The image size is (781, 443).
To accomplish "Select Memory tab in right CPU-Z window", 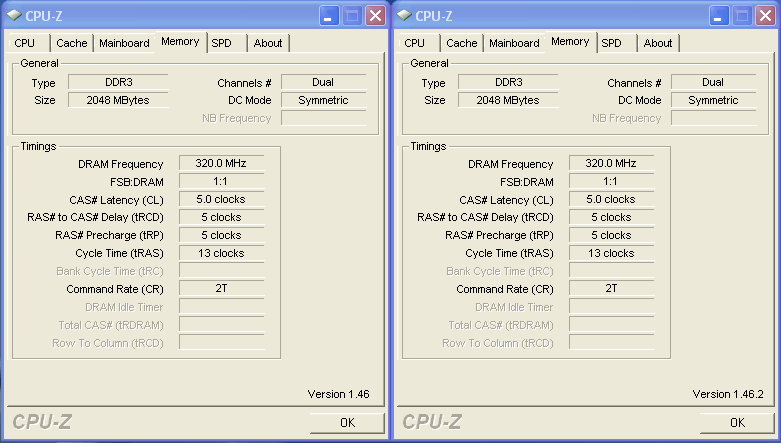I will 570,42.
